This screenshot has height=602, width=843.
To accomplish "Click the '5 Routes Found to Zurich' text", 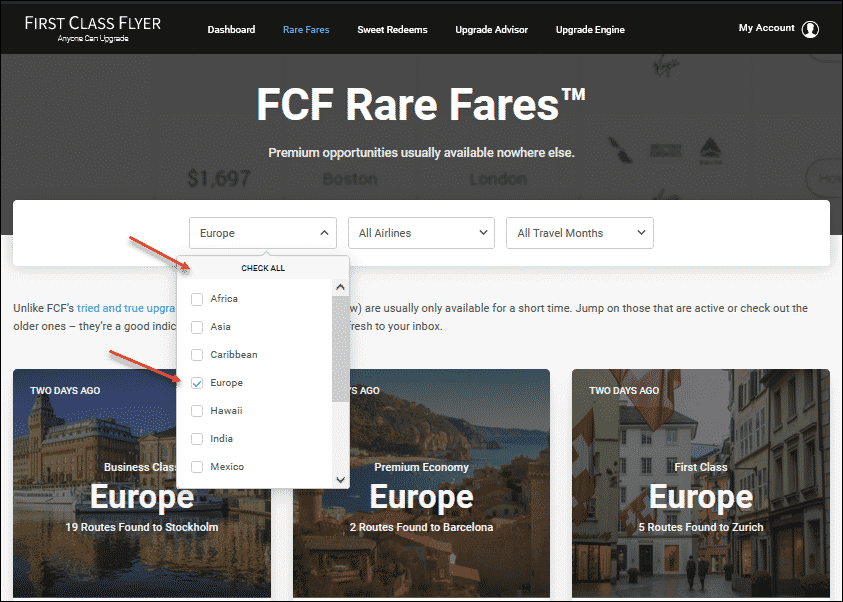I will (701, 527).
